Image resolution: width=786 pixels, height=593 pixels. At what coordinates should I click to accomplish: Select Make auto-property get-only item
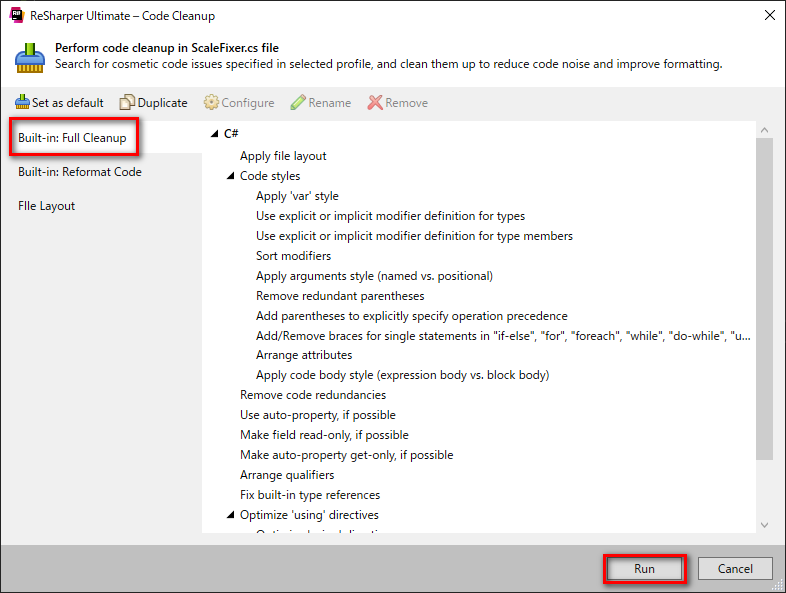[x=346, y=455]
